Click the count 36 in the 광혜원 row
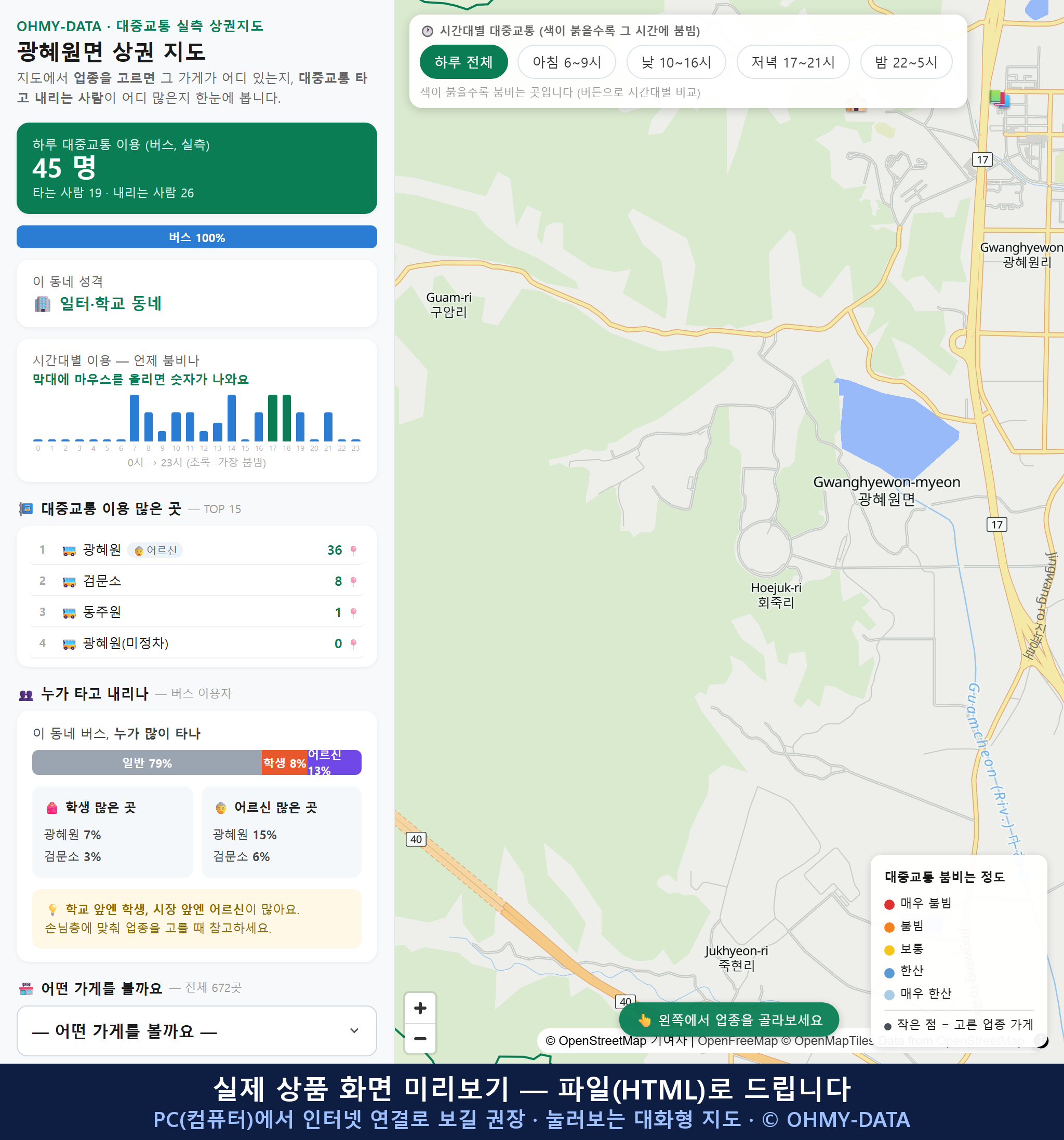 pos(335,551)
